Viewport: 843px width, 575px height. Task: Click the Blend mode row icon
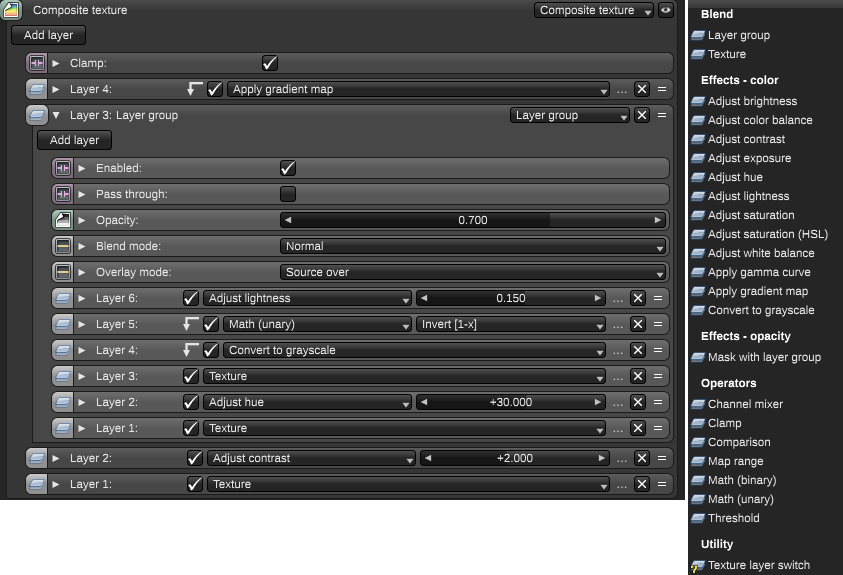click(x=62, y=246)
